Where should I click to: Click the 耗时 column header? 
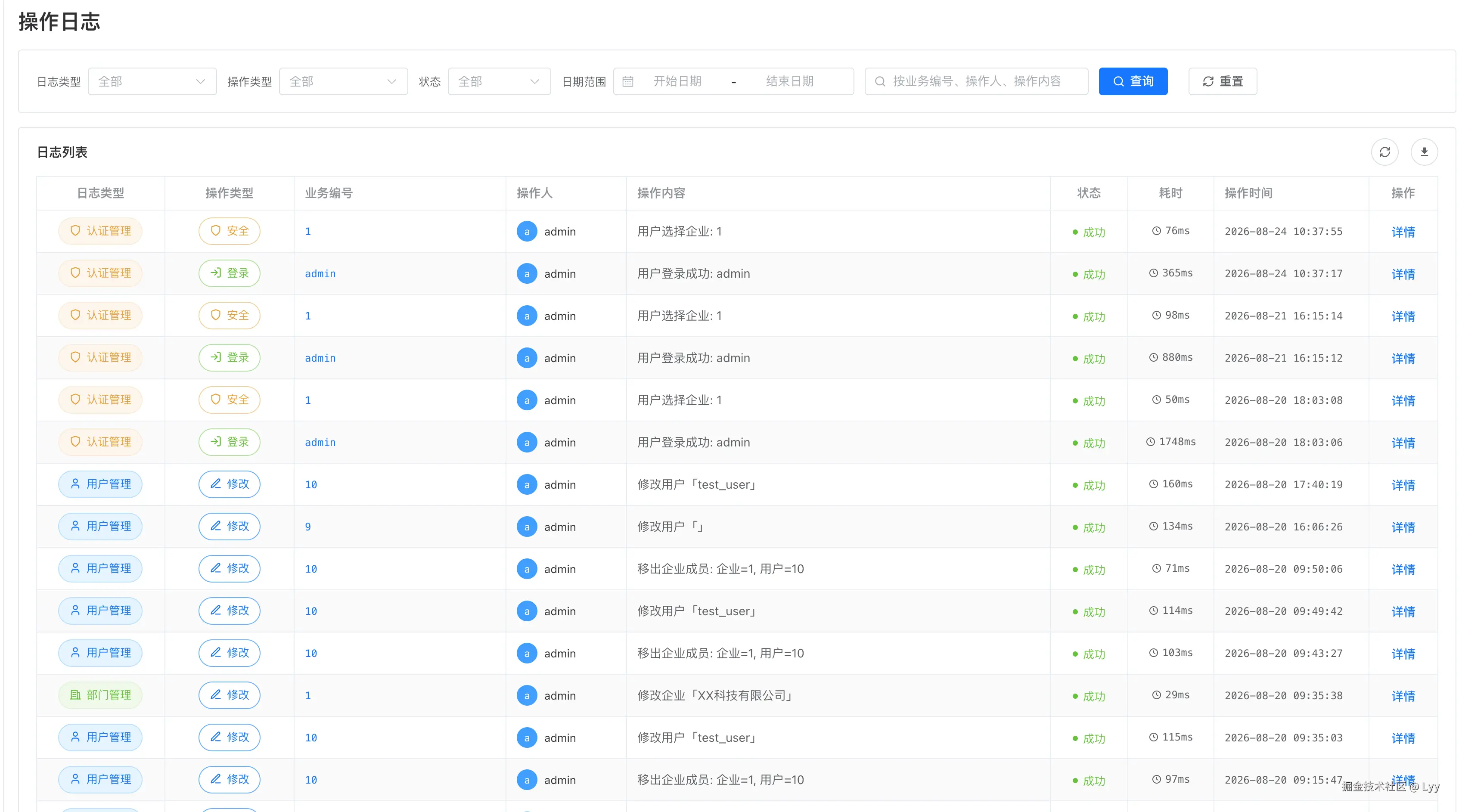[1170, 193]
